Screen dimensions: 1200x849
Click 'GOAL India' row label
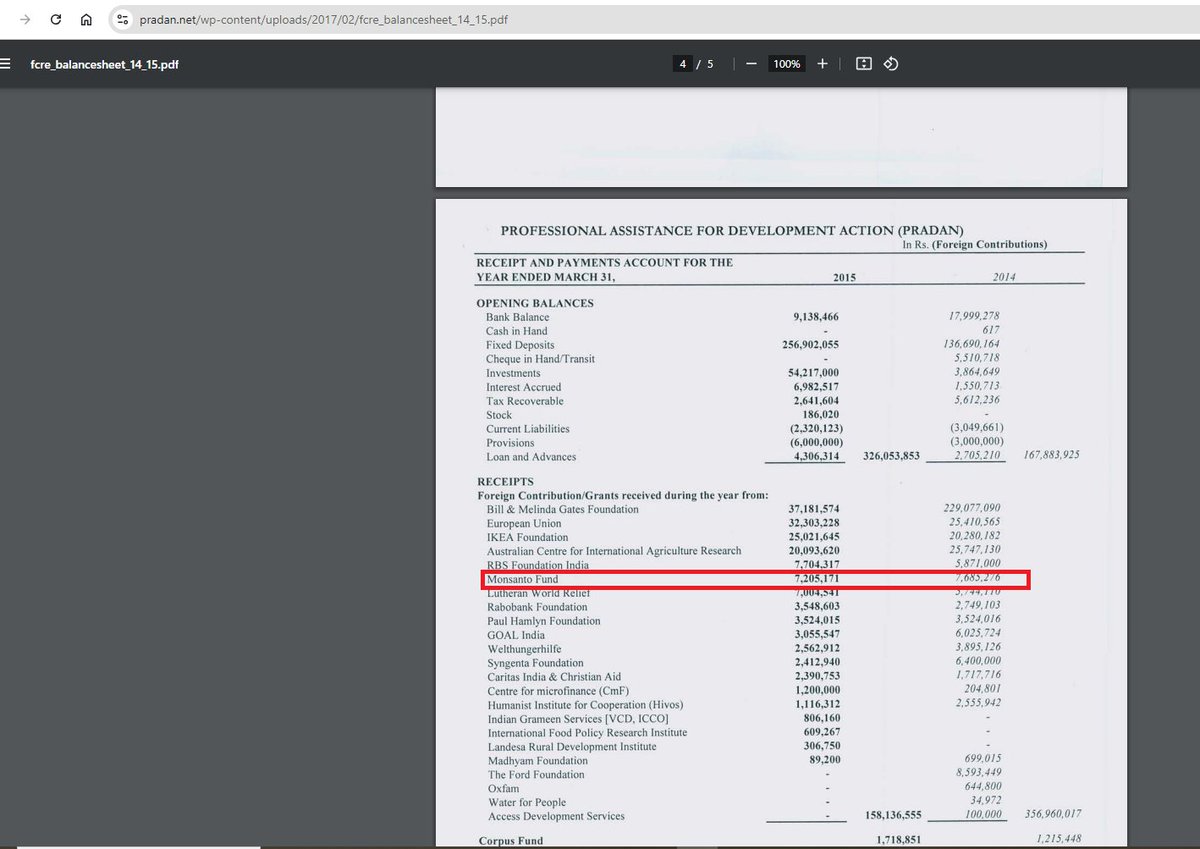pos(516,635)
